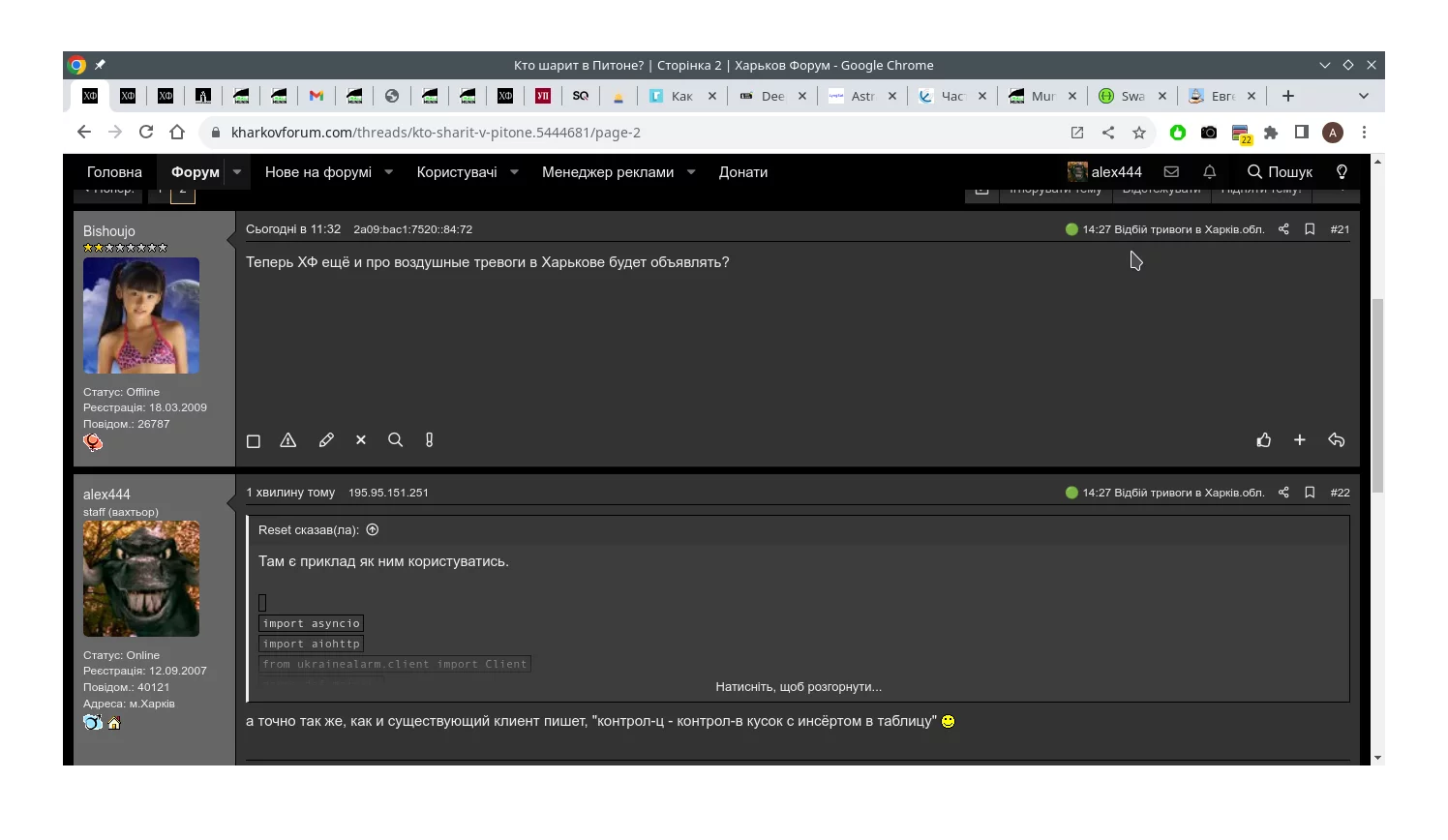The image size is (1448, 840).
Task: Switch to the Dee browser tab
Action: tap(773, 96)
